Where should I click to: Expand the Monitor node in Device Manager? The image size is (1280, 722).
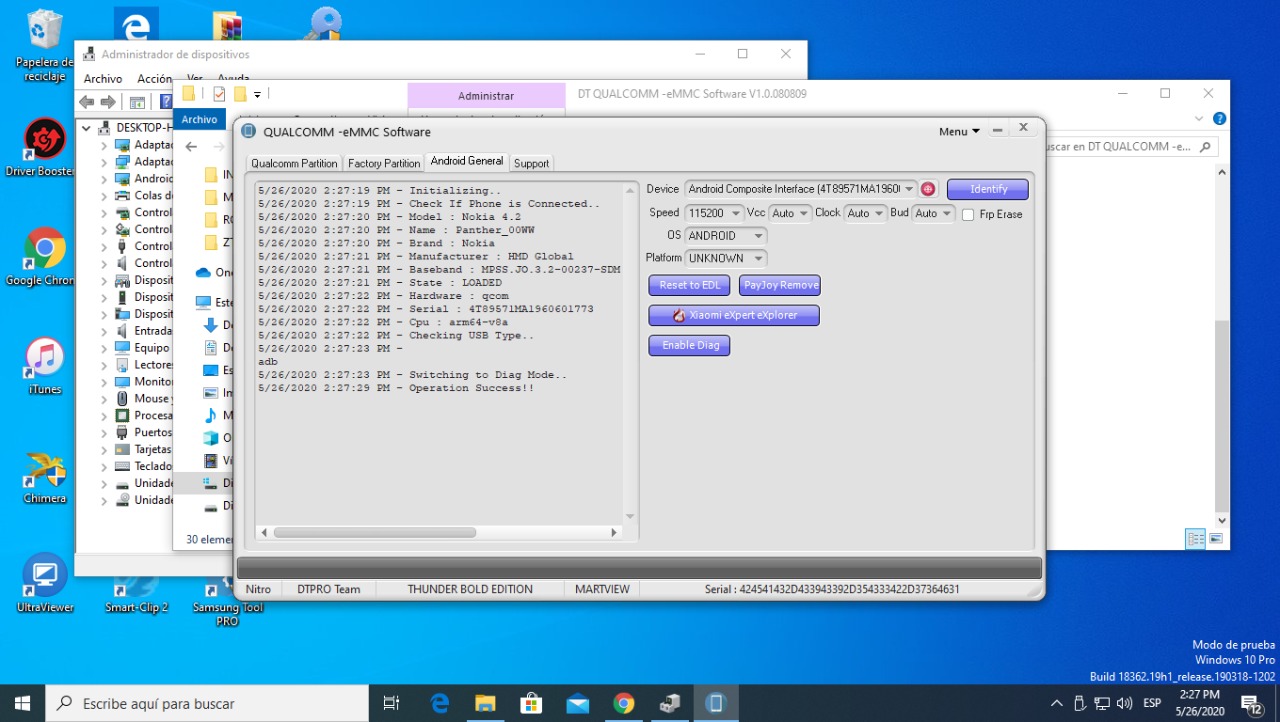pos(104,382)
